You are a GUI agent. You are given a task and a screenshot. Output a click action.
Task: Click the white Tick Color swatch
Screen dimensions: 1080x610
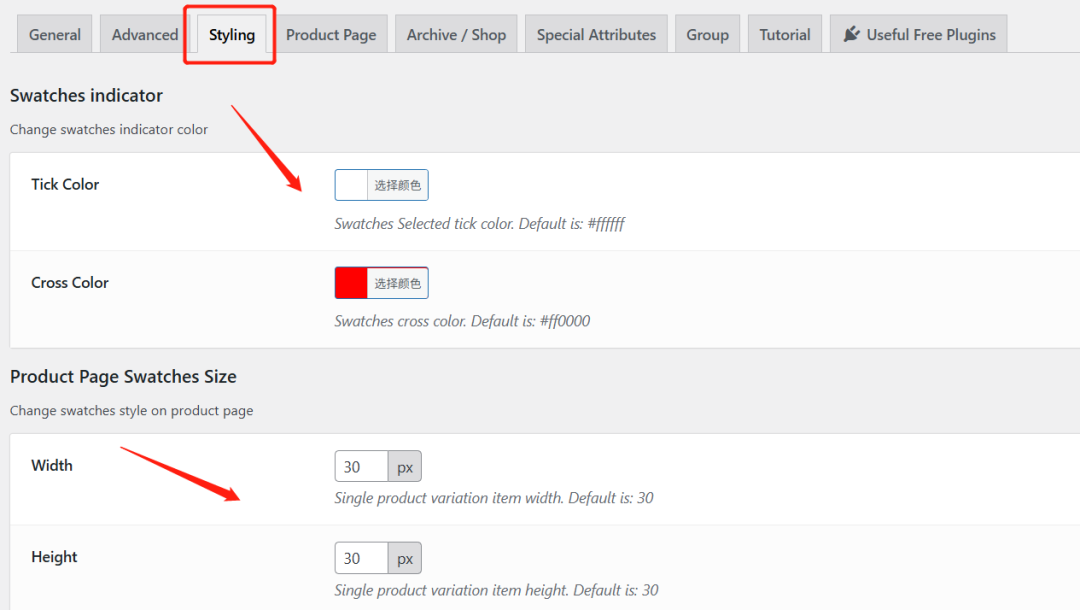[352, 185]
